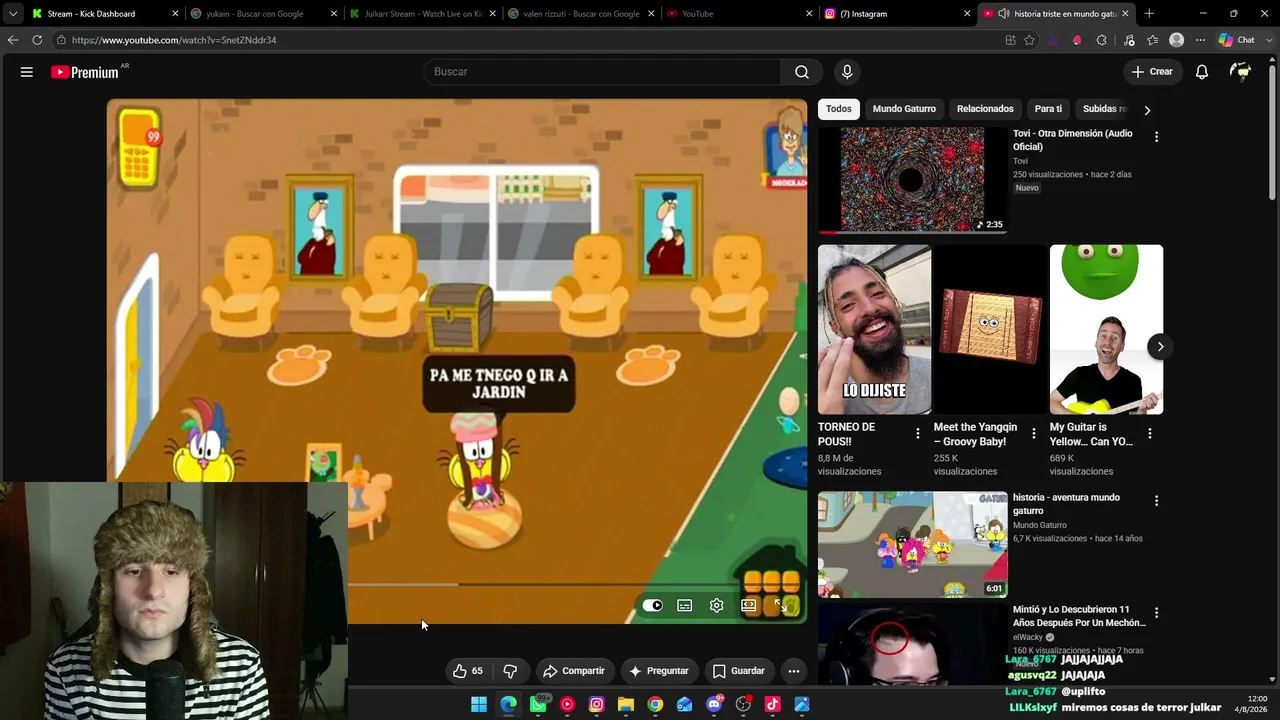Viewport: 1280px width, 720px height.
Task: Open the Crear create menu
Action: pyautogui.click(x=1152, y=72)
